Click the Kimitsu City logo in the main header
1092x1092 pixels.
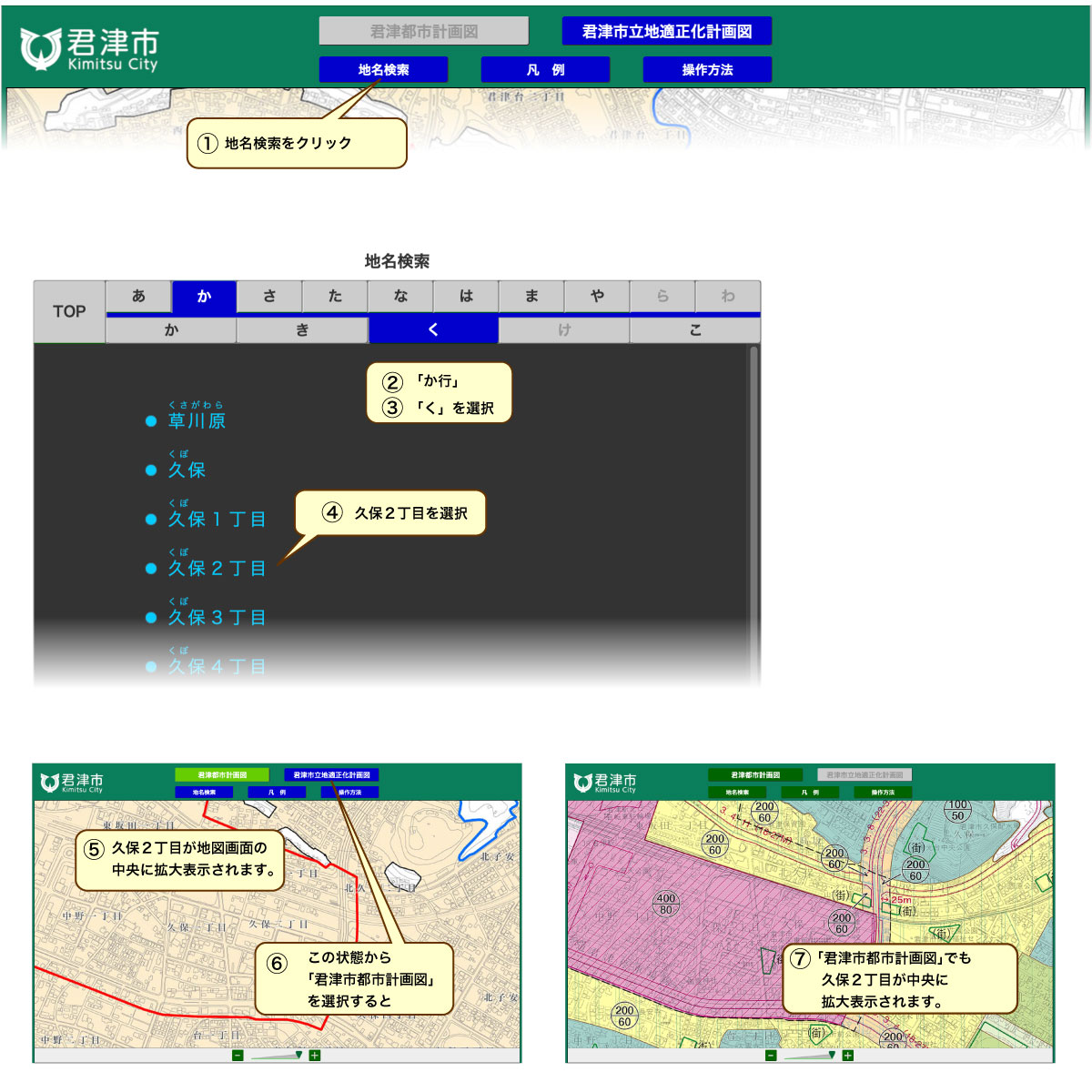(x=89, y=49)
